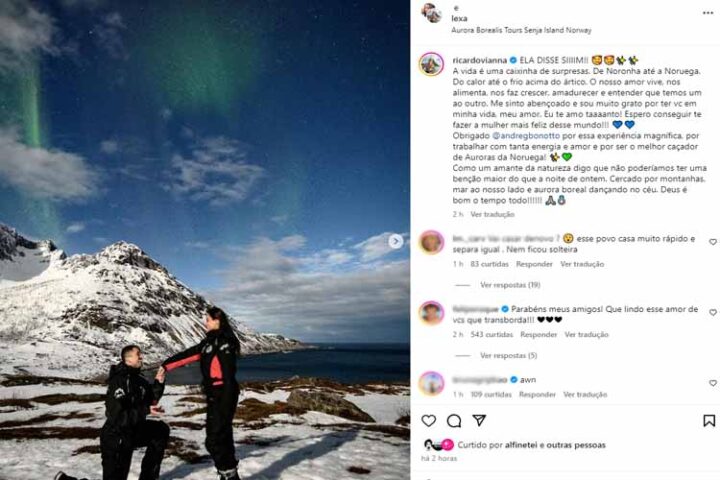
Task: Like the 'casa muito rápido' comment
Action: tap(713, 242)
